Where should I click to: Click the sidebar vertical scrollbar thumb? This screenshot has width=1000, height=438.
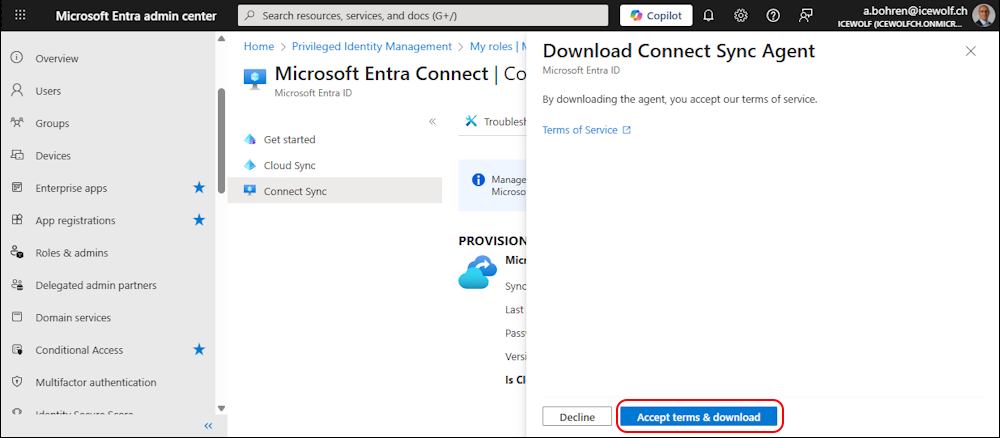pos(221,140)
